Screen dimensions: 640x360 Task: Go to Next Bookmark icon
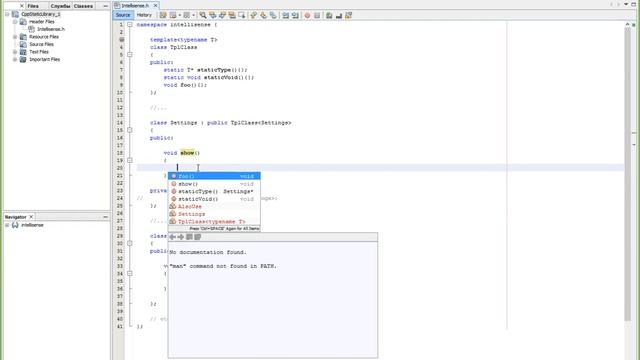pos(263,15)
